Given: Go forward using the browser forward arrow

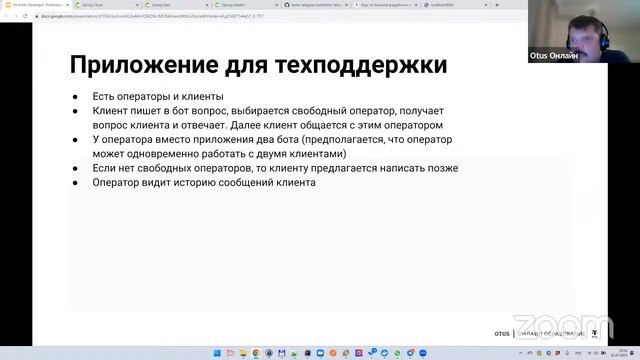Looking at the screenshot, I should pos(16,16).
